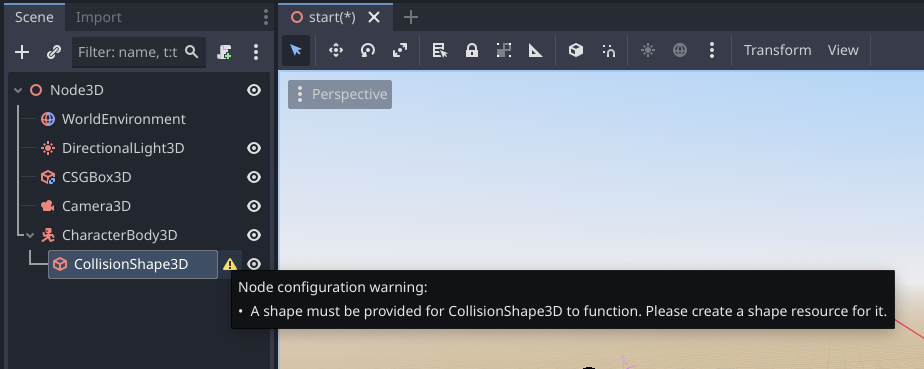Select the CharacterBody3D node
This screenshot has width=924, height=369.
[120, 235]
